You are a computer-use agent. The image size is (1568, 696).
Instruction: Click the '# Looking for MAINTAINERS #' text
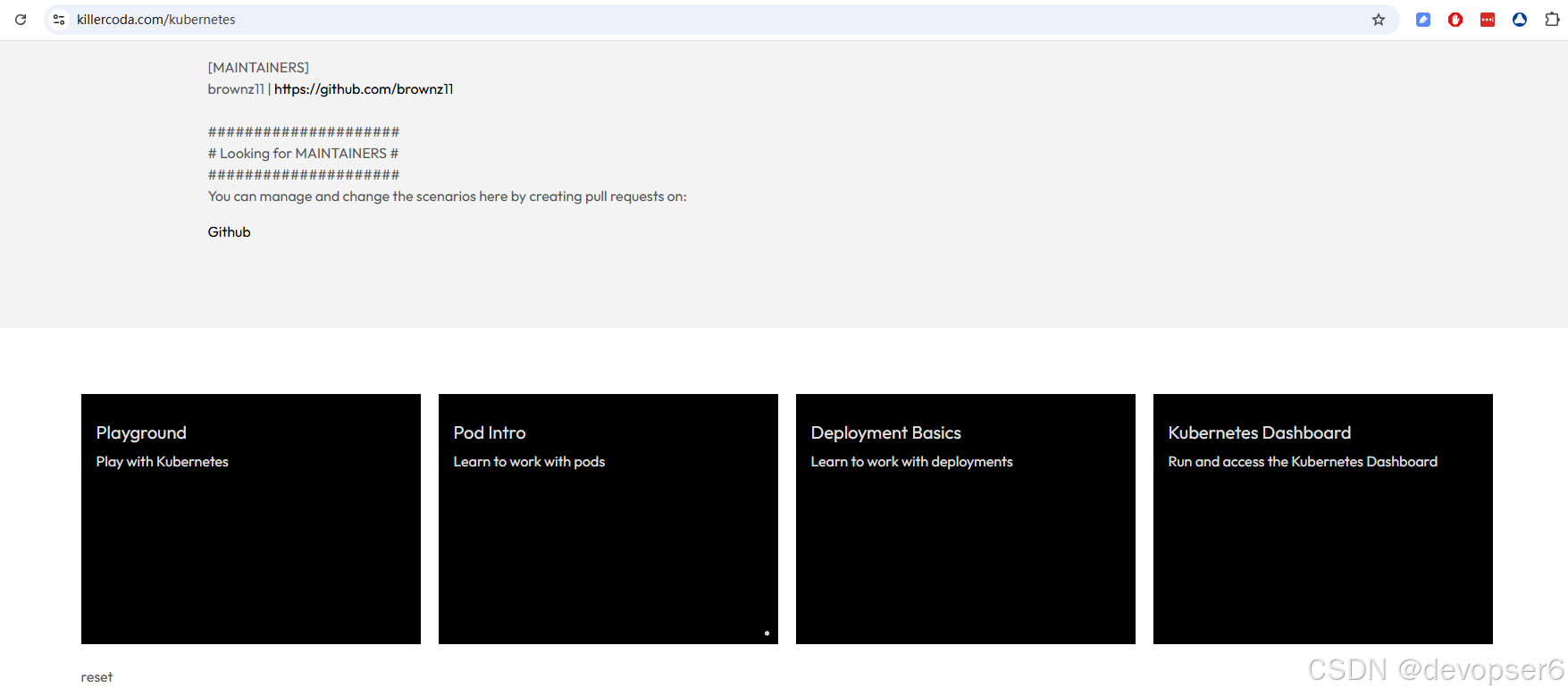303,154
